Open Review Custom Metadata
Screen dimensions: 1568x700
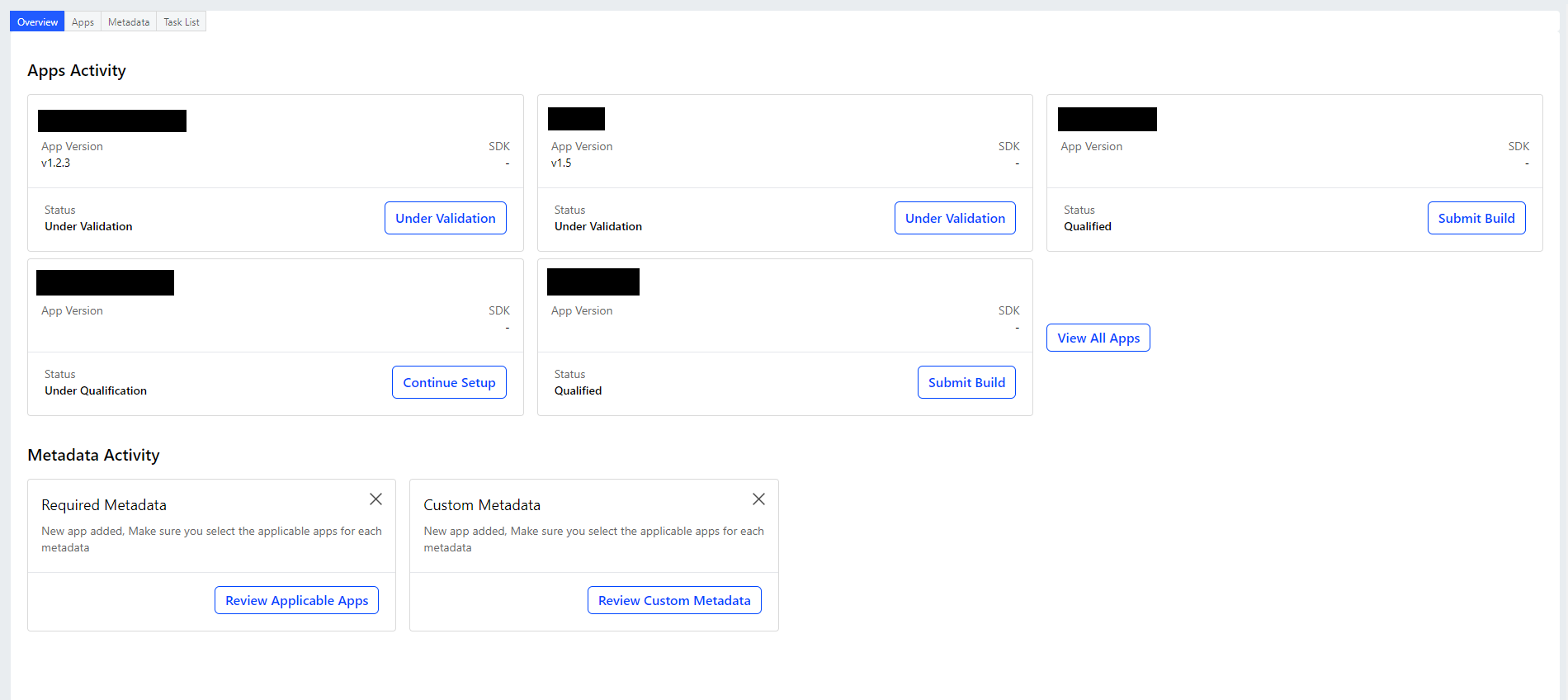674,600
